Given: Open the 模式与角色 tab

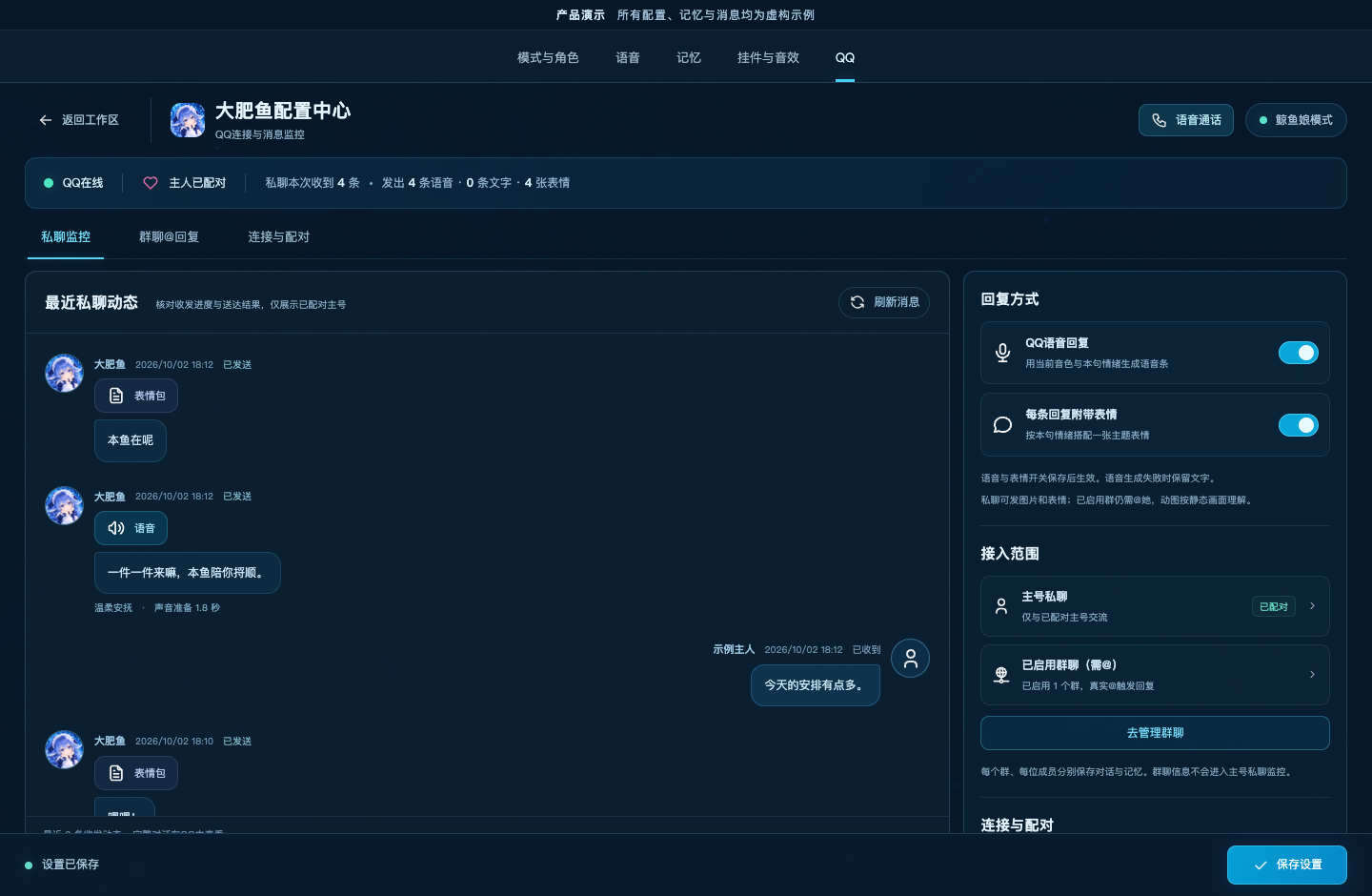Looking at the screenshot, I should (548, 58).
